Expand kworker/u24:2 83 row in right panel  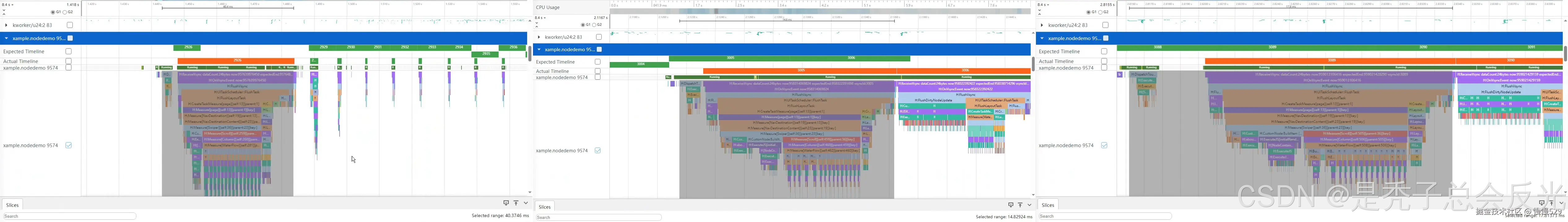click(x=1042, y=25)
